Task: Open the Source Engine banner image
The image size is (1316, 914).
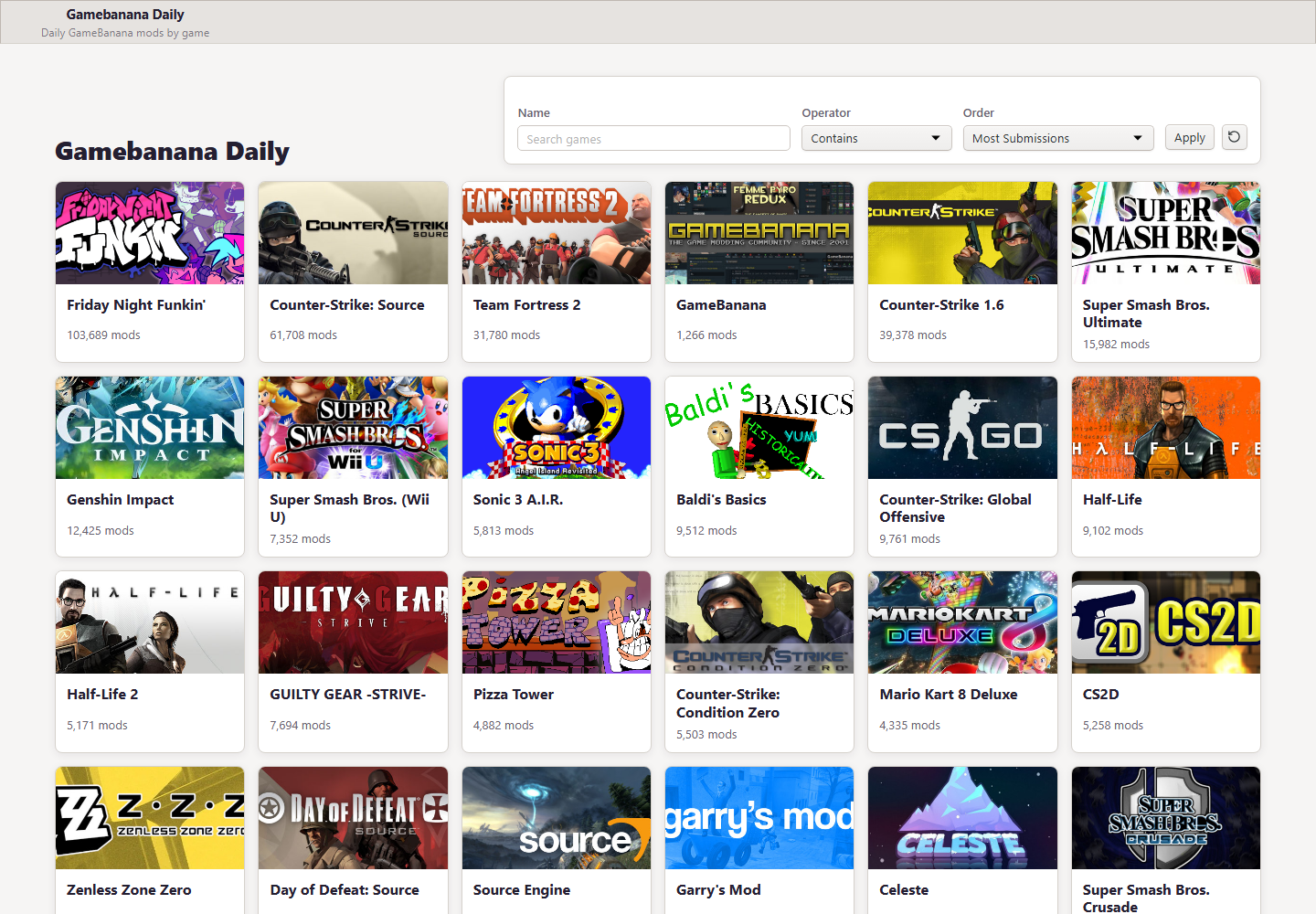Action: (x=557, y=818)
